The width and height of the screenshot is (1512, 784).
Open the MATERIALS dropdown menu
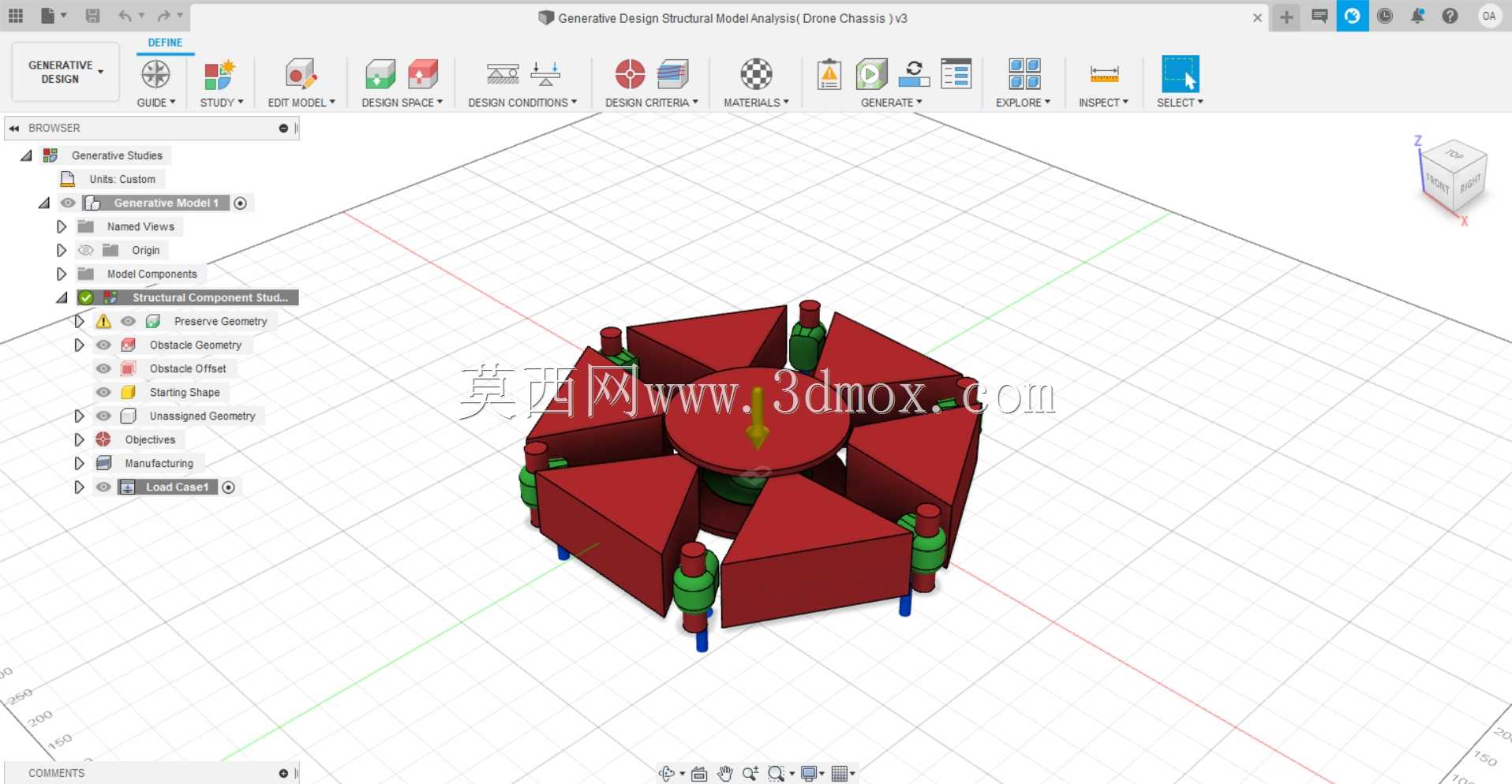pos(756,103)
